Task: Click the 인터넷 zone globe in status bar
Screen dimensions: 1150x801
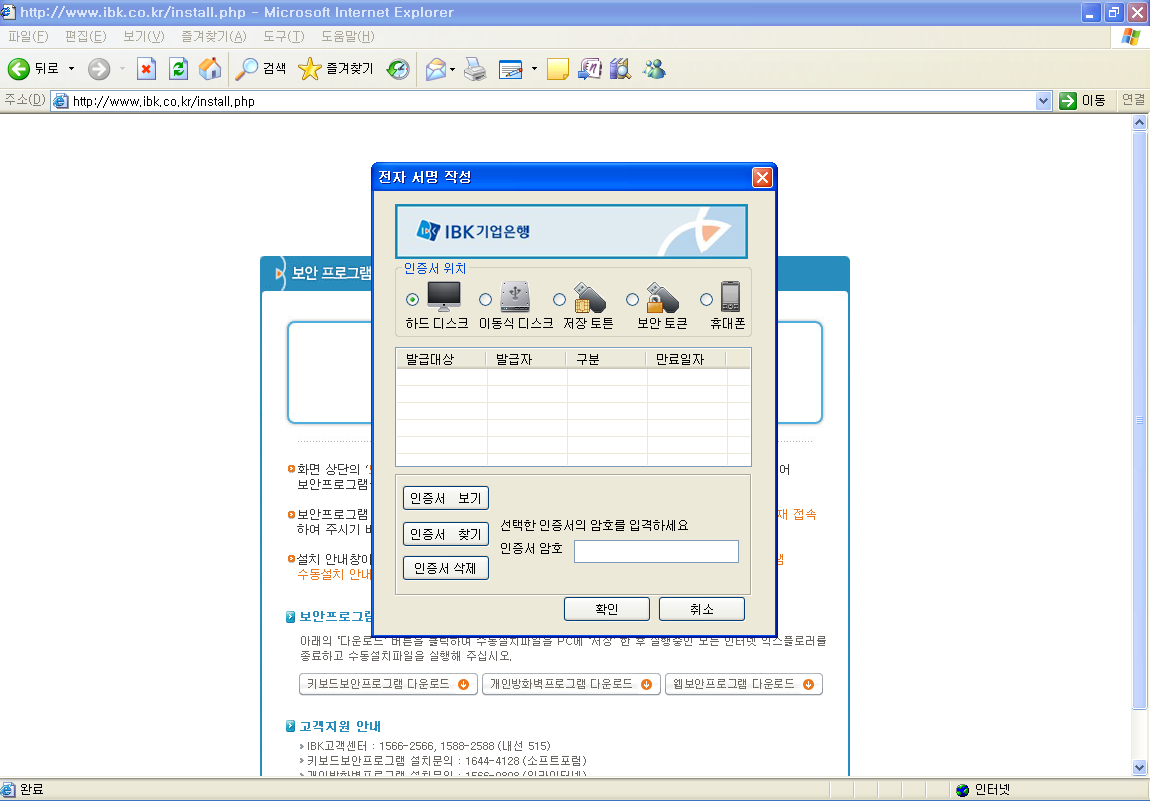Action: 963,790
